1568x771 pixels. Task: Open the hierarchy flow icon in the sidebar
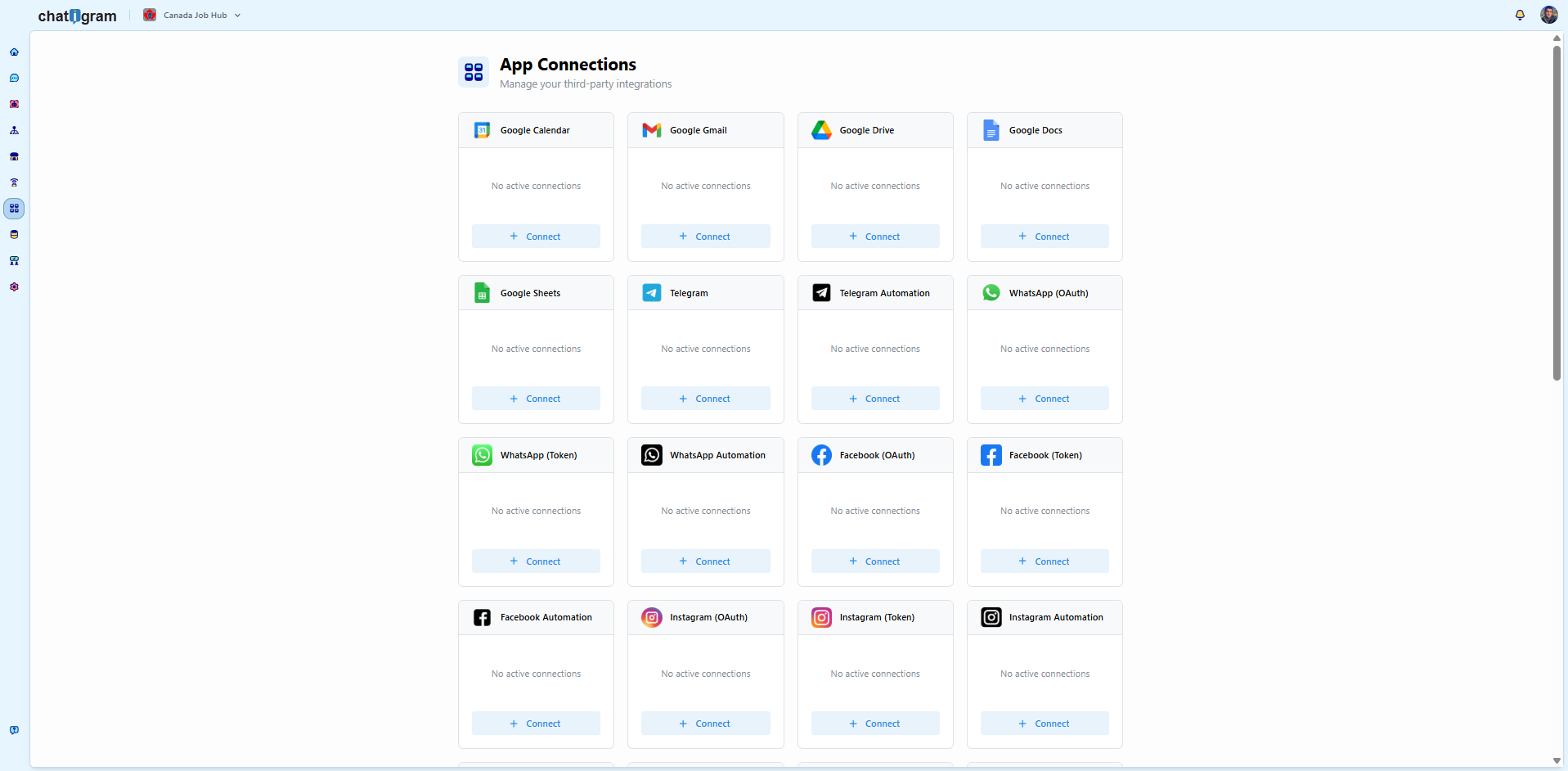(14, 130)
